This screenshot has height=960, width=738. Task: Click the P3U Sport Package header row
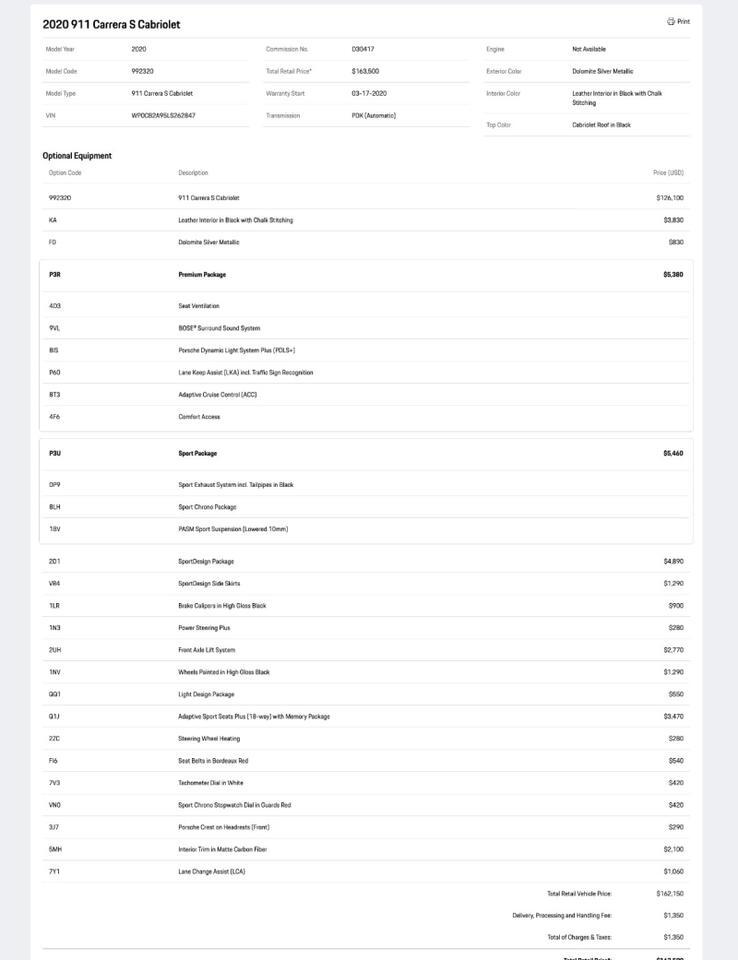tap(365, 453)
